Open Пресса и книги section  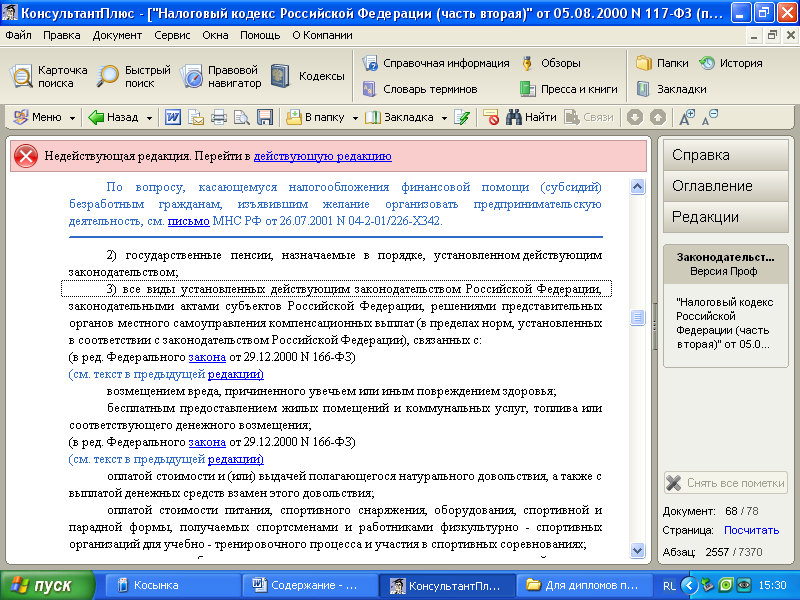[x=568, y=89]
